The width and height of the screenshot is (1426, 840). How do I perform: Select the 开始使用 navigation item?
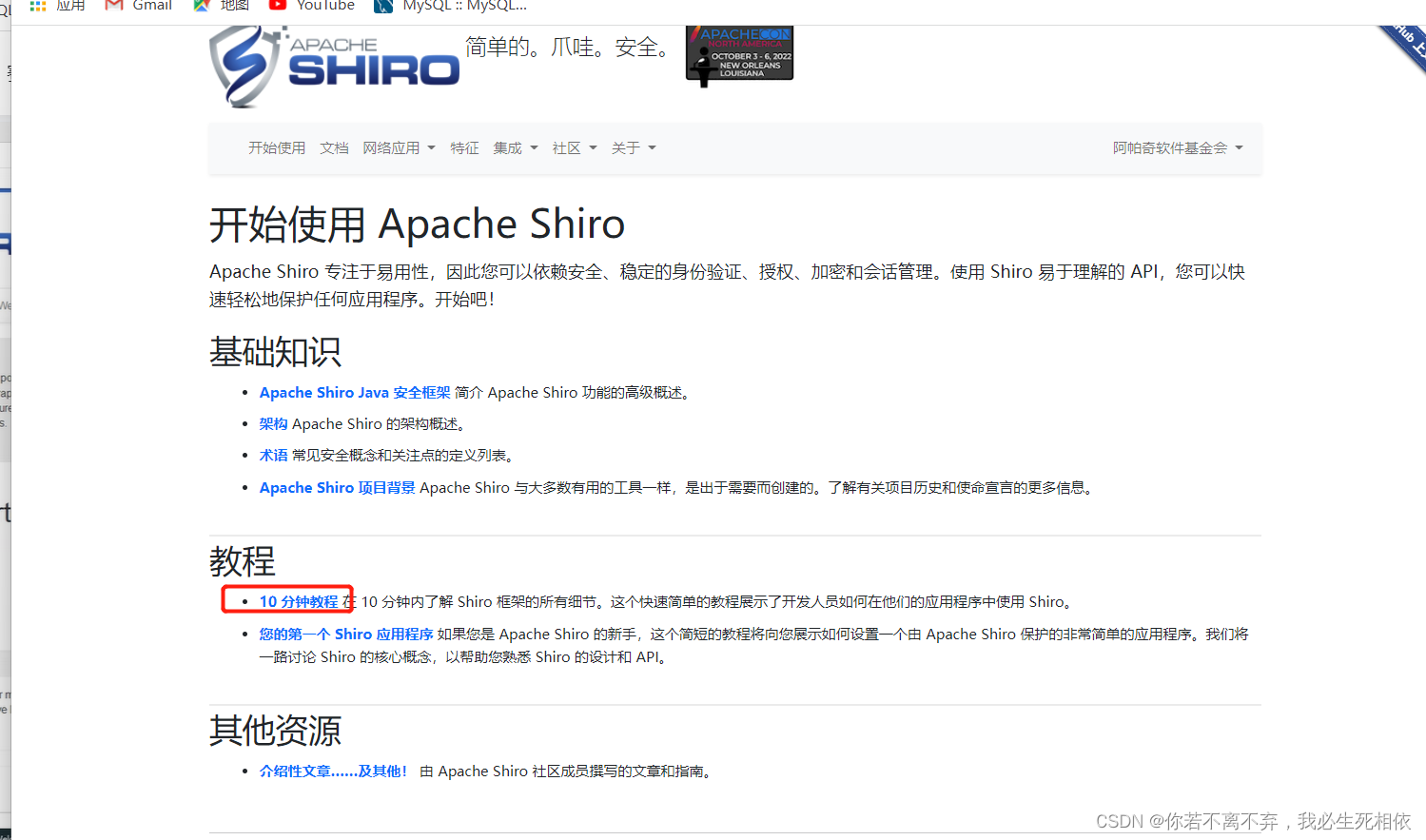coord(277,147)
